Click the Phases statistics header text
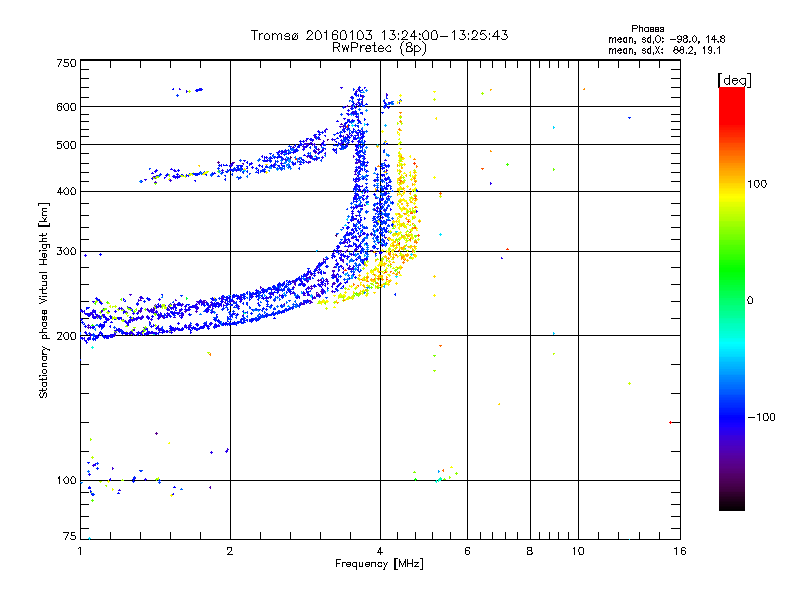This screenshot has height=600, width=800. click(647, 29)
